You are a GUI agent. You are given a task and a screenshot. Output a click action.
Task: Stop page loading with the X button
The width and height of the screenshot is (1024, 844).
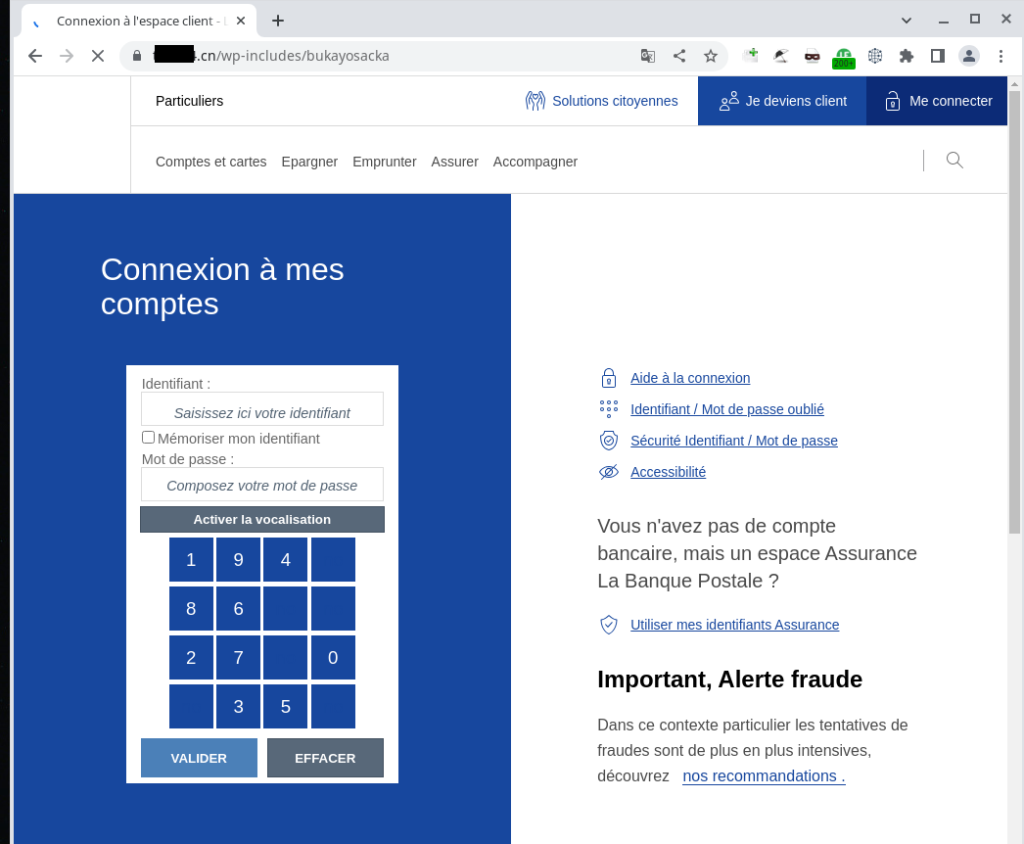(x=98, y=56)
